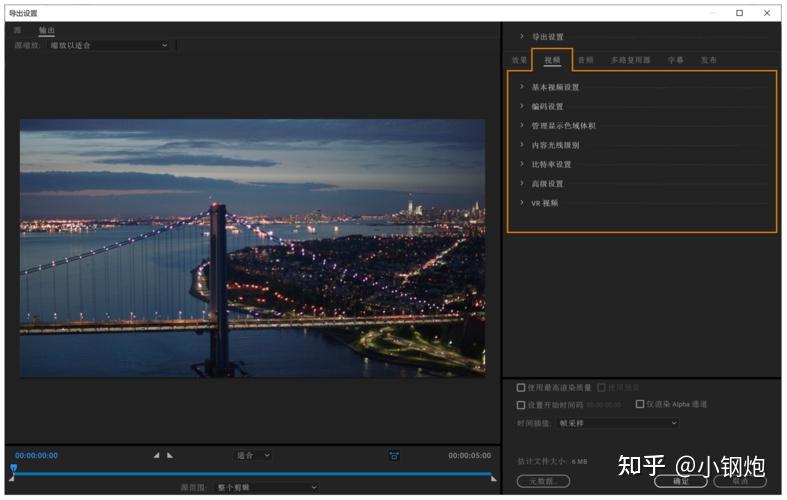Image resolution: width=787 pixels, height=500 pixels.
Task: Open the 帧采样 time interpolation dropdown
Action: point(618,423)
